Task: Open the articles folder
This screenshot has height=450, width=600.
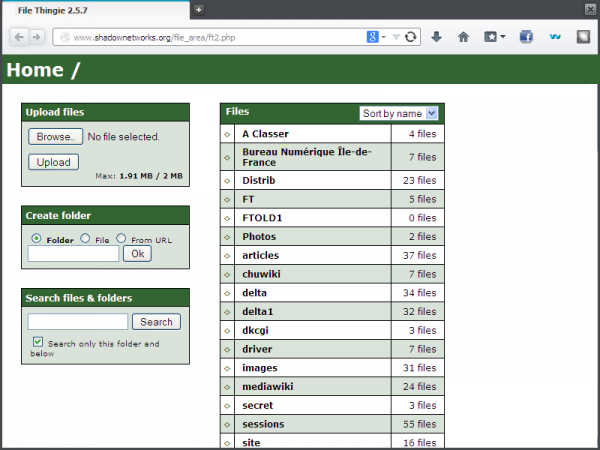Action: click(261, 255)
